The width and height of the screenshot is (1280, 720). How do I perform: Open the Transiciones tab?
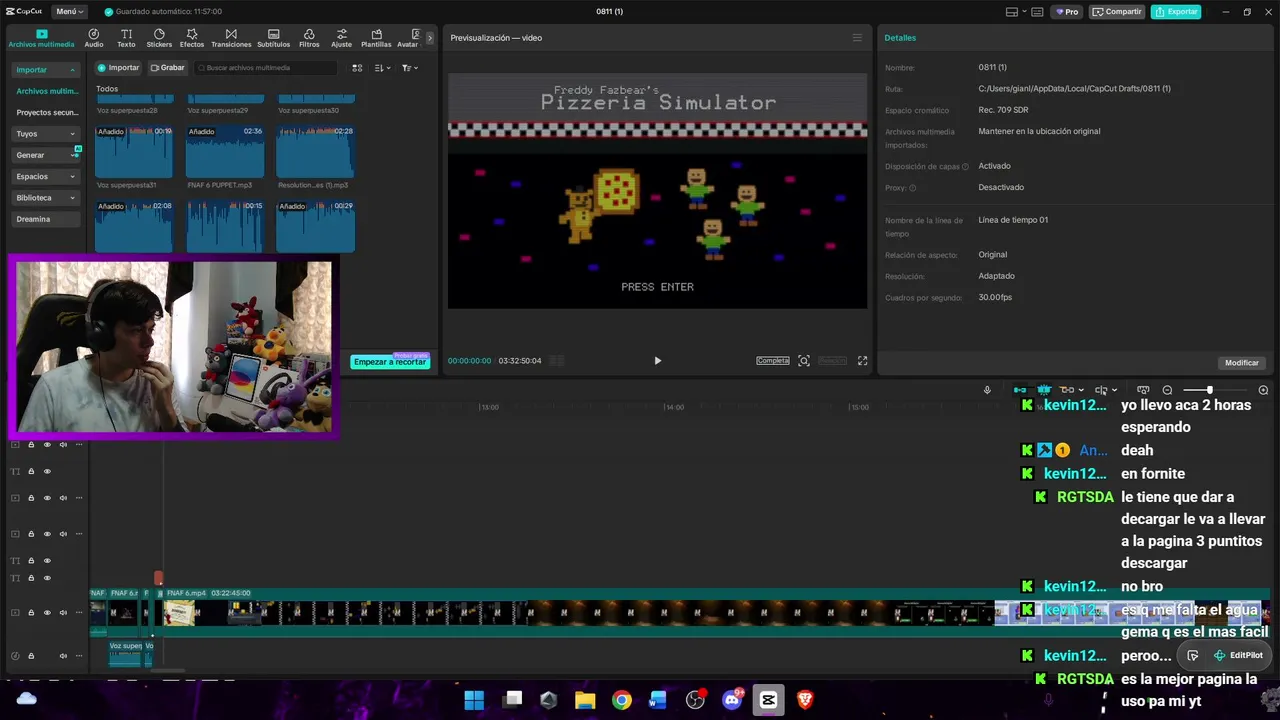(x=231, y=38)
